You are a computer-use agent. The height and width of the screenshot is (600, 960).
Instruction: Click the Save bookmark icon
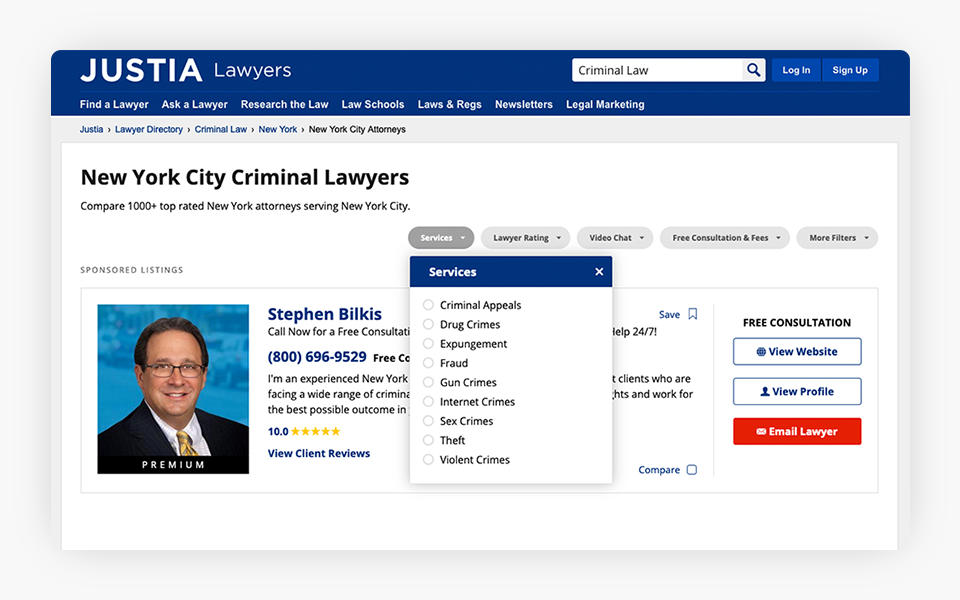pos(693,314)
